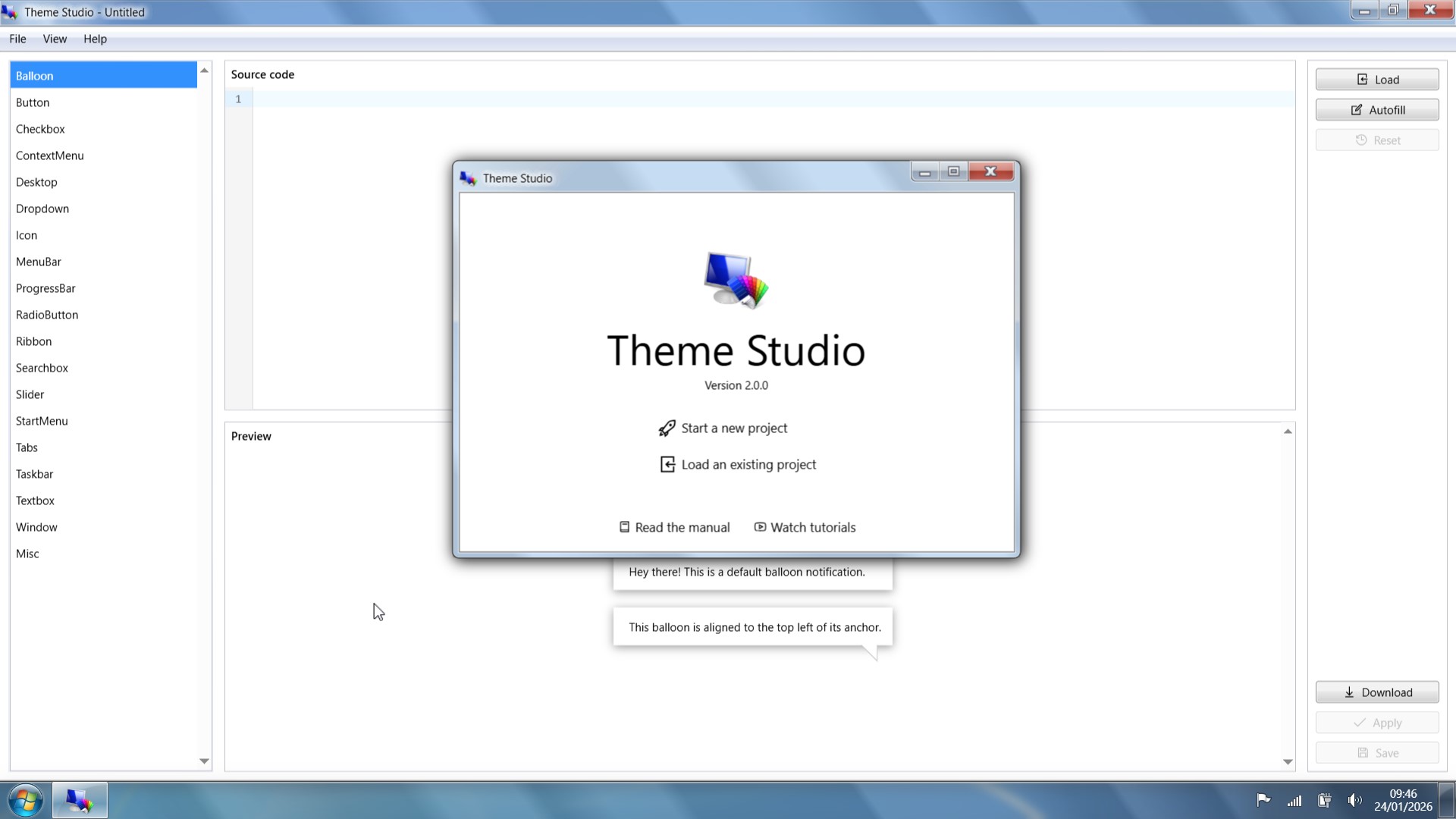Click the Windows Start orb
Viewport: 1456px width, 819px height.
(24, 800)
